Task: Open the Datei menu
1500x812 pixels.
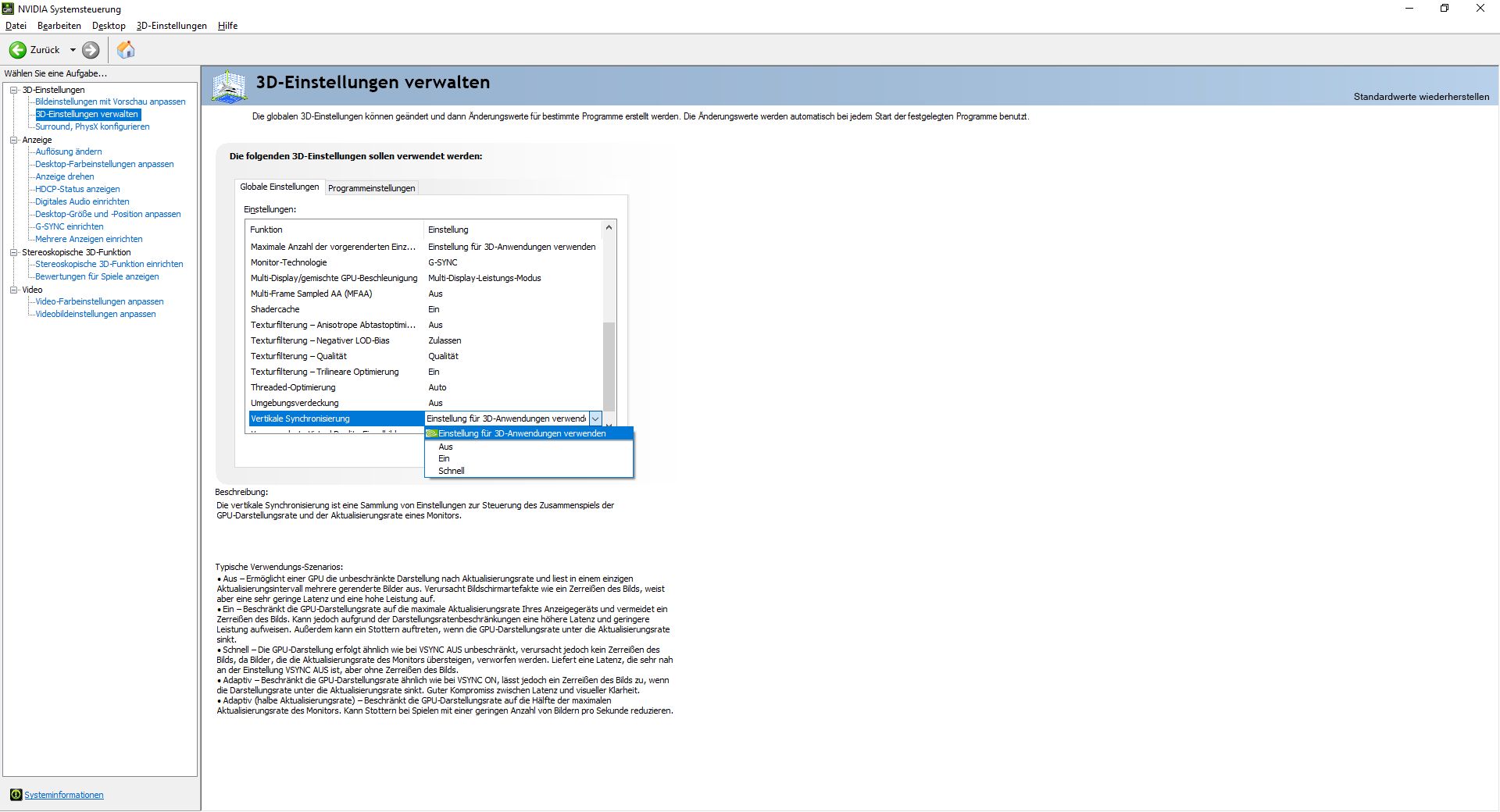Action: [16, 26]
